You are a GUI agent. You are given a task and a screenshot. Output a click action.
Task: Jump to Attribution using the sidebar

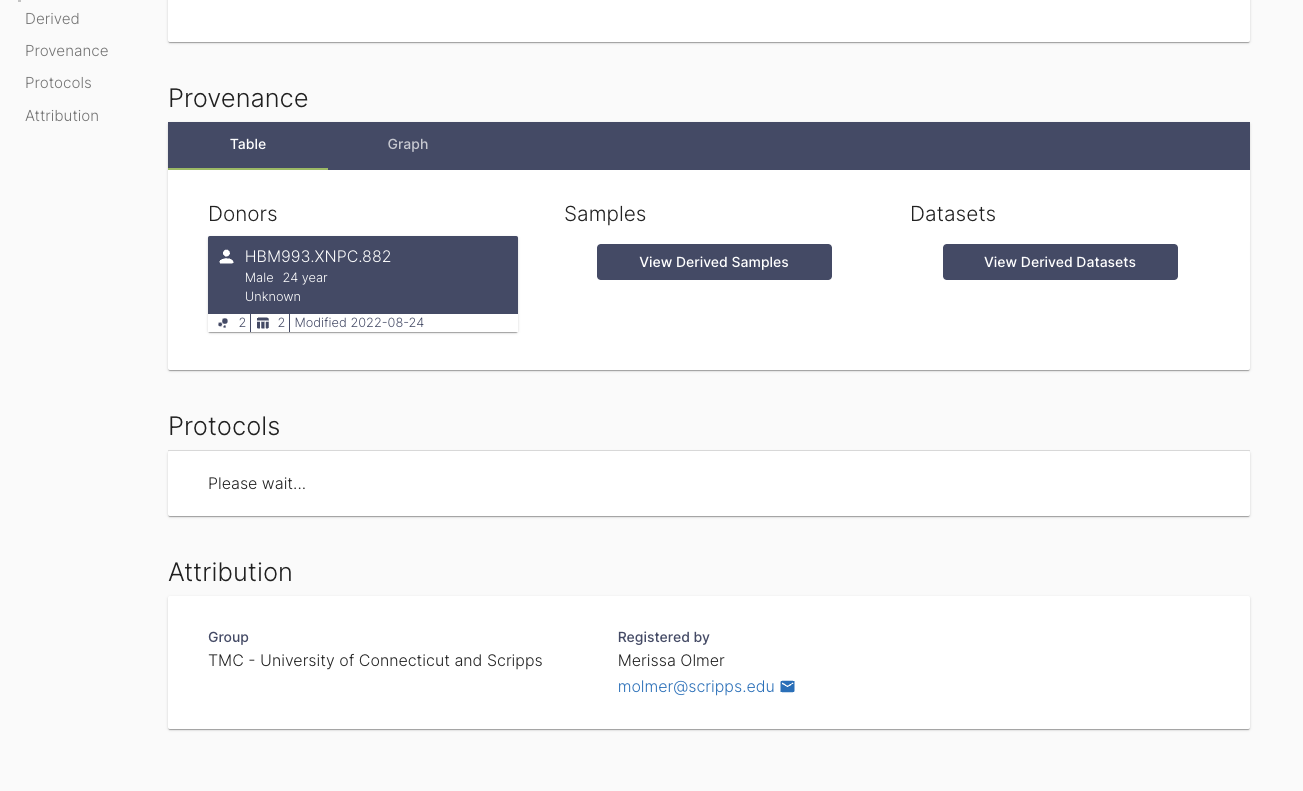[62, 115]
